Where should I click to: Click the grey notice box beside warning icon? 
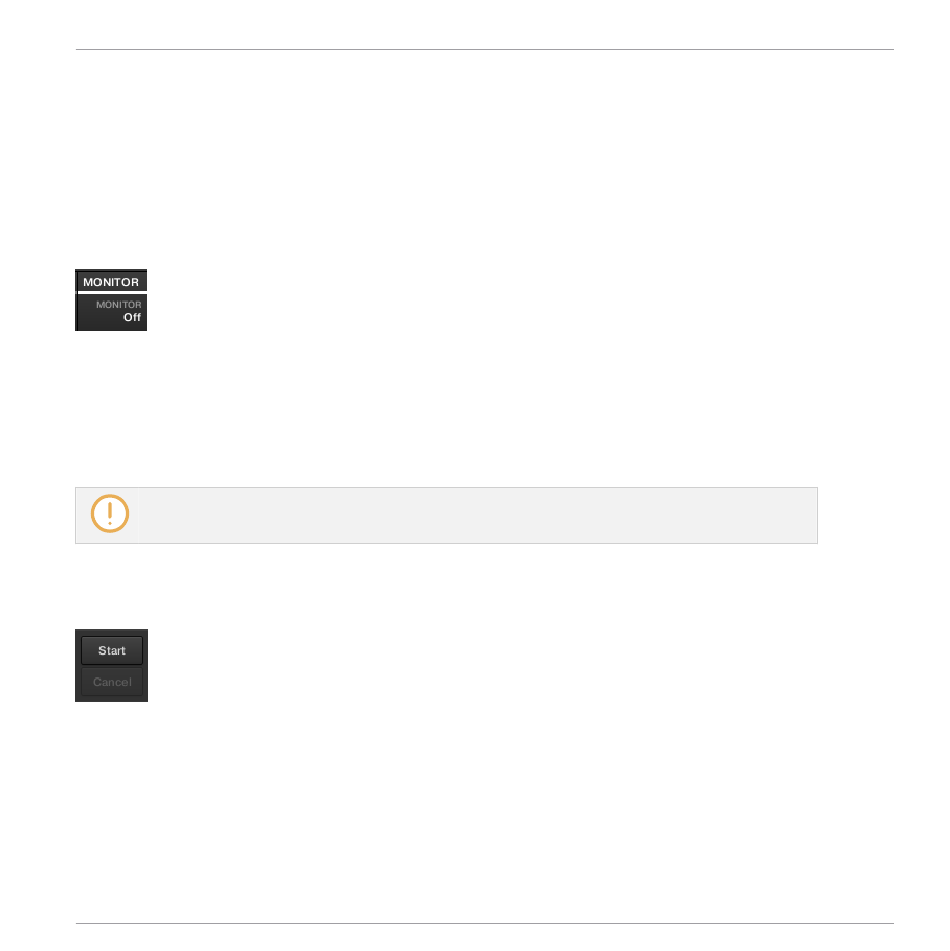coord(446,515)
